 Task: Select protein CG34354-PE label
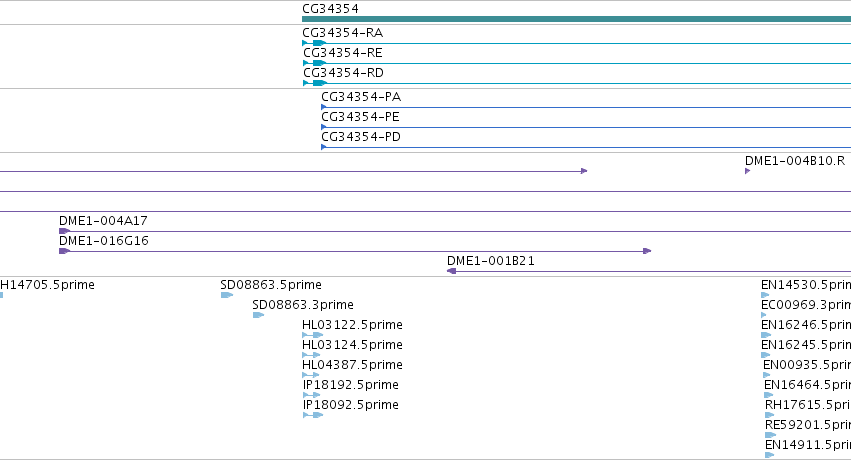coord(360,117)
